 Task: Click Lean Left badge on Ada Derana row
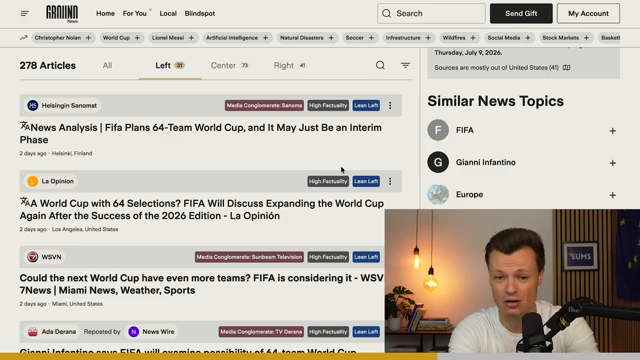coord(366,331)
